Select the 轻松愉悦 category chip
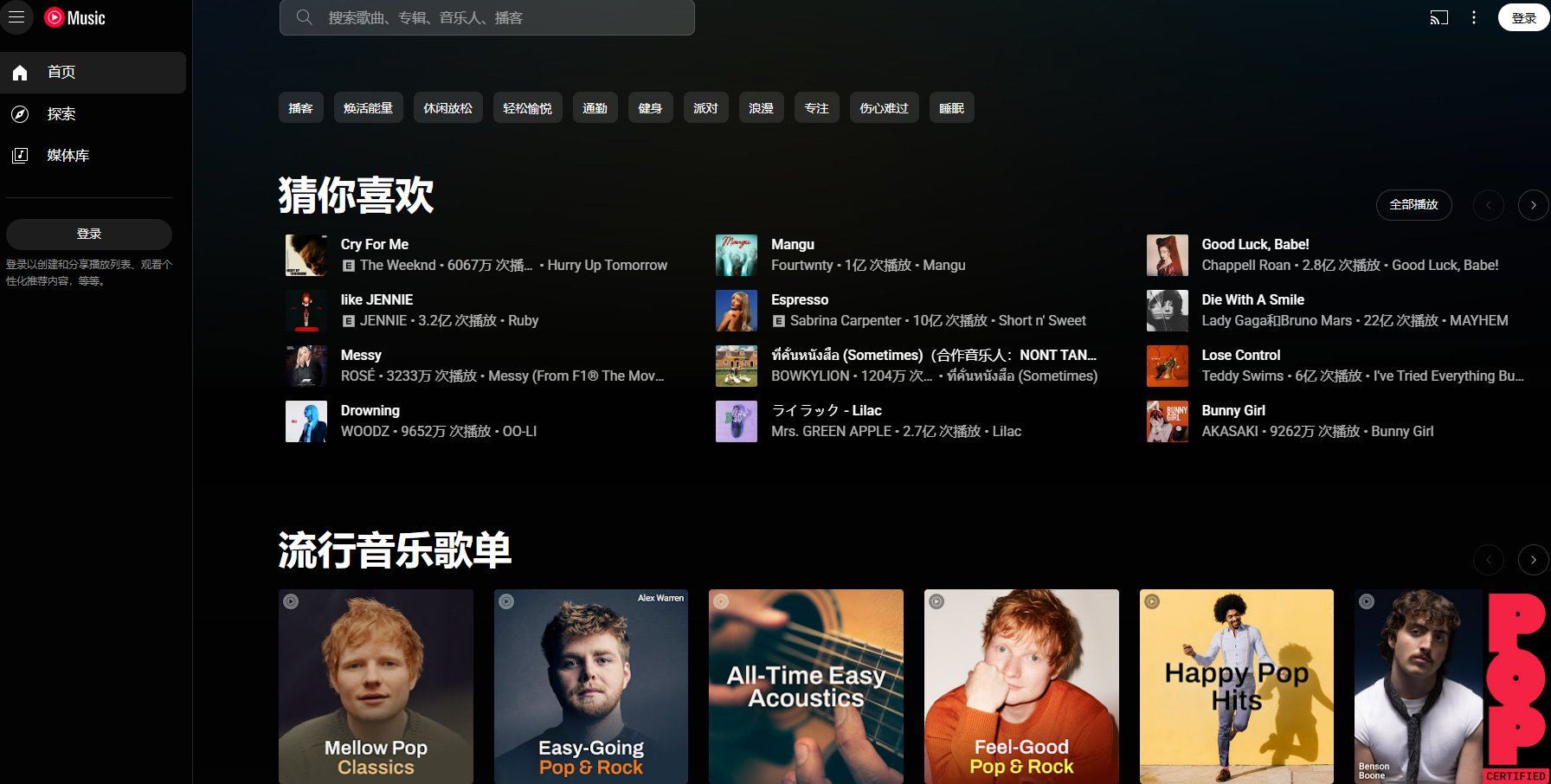The width and height of the screenshot is (1551, 784). (x=528, y=108)
